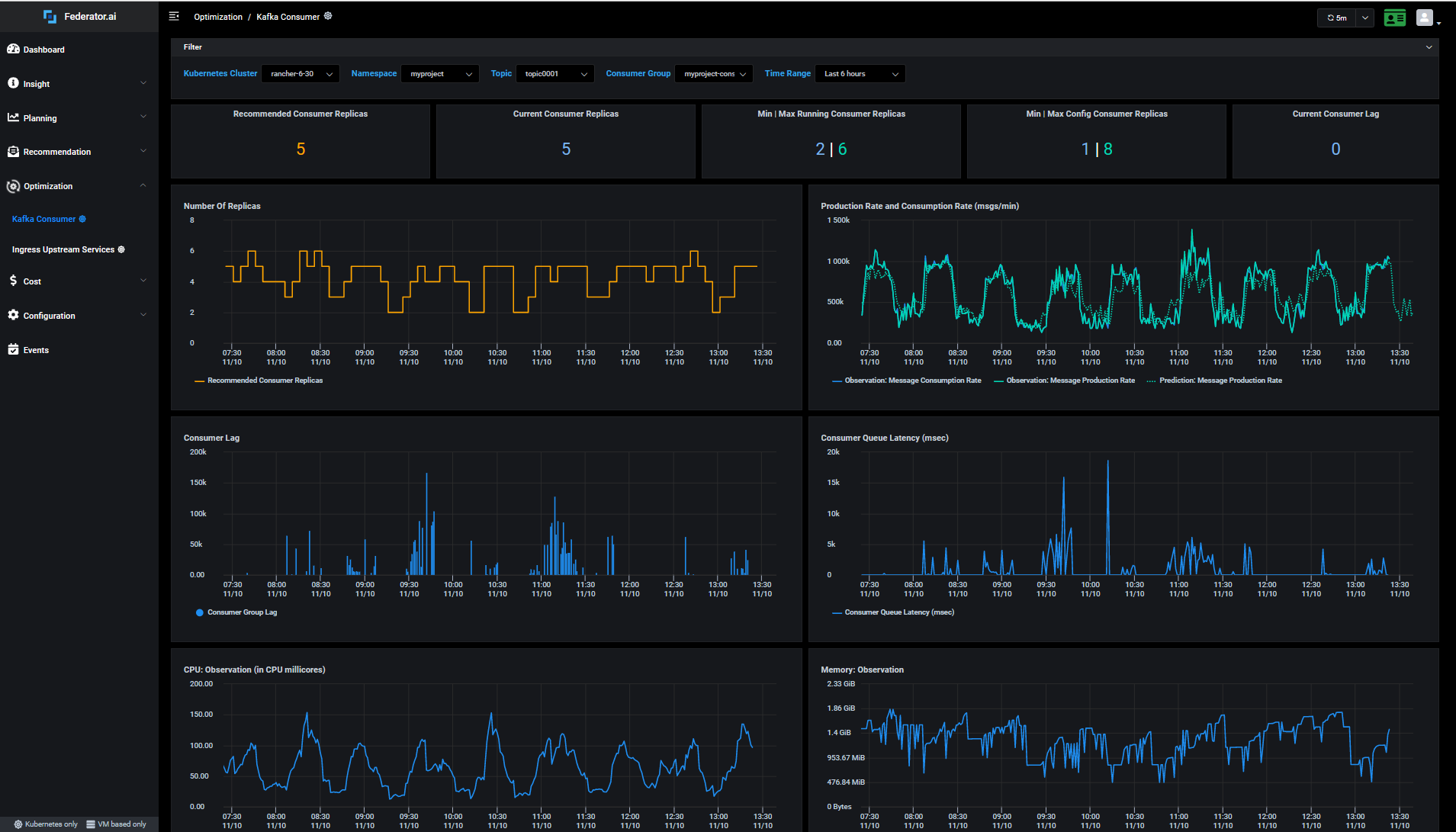Image resolution: width=1456 pixels, height=832 pixels.
Task: Click the Events calendar icon
Action: point(13,349)
